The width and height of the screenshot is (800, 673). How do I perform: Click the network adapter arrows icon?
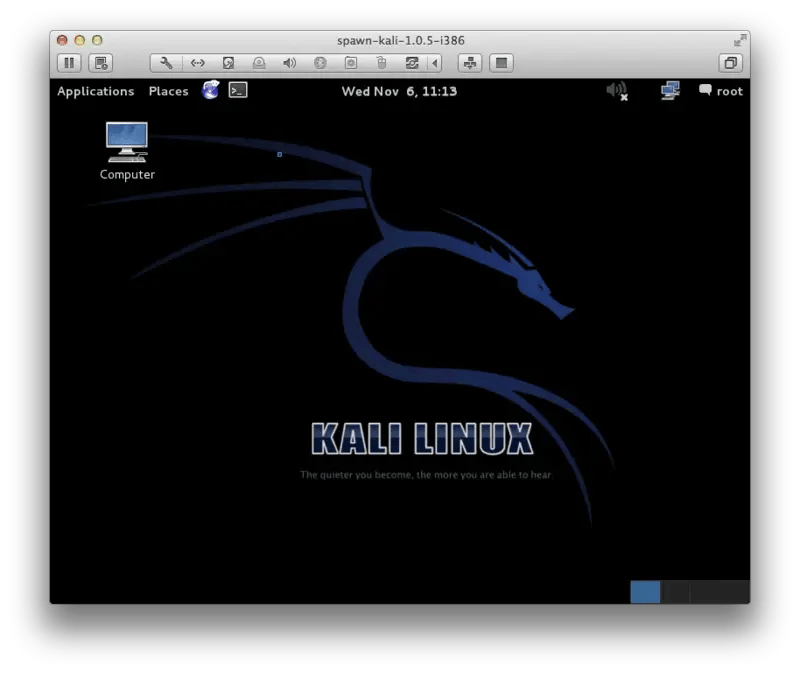click(x=198, y=63)
